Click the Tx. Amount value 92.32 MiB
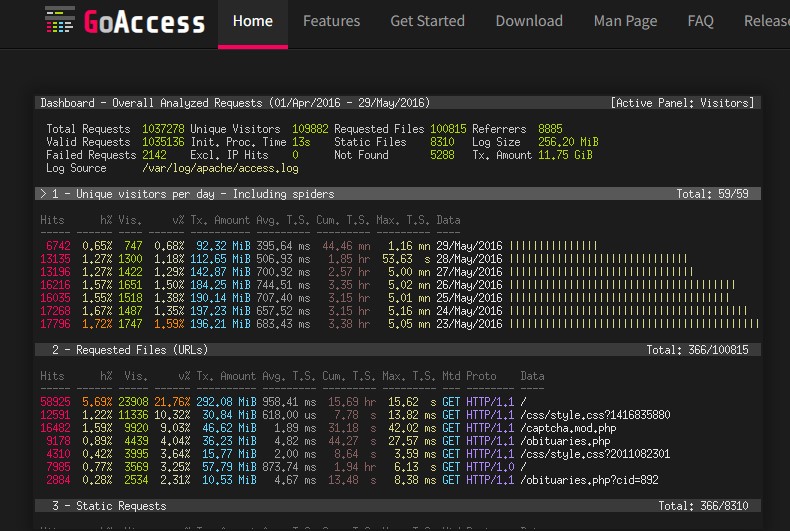Viewport: 790px width, 531px height. pyautogui.click(x=223, y=246)
